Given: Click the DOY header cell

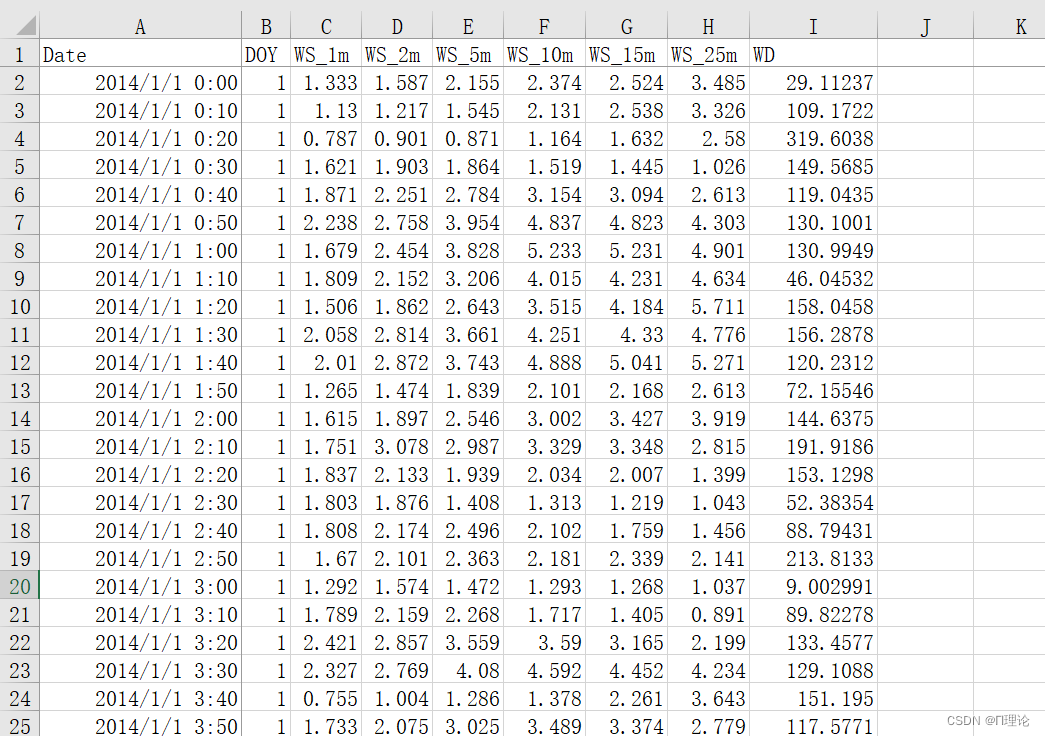Looking at the screenshot, I should 263,55.
